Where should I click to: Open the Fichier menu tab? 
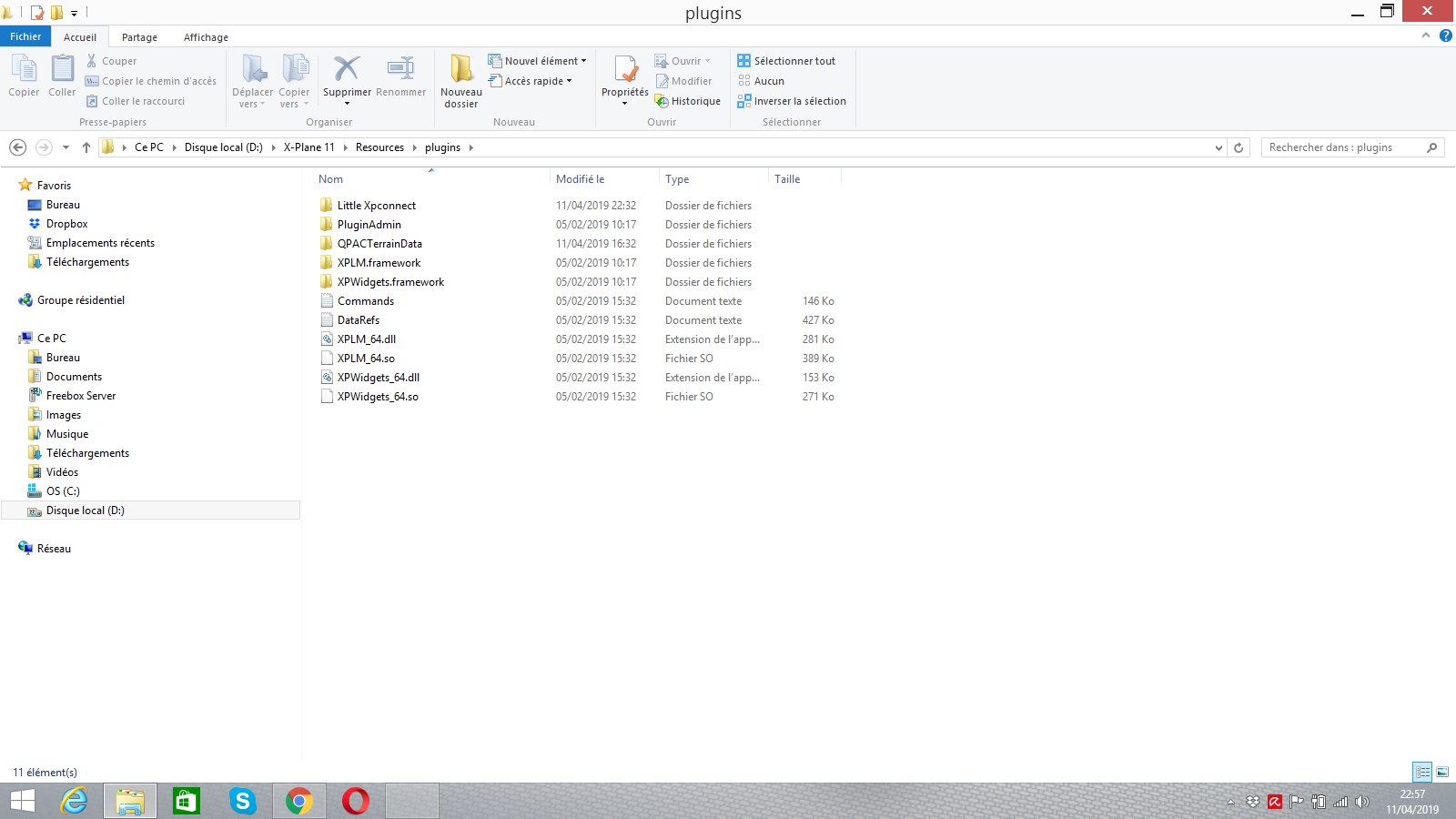[x=25, y=36]
